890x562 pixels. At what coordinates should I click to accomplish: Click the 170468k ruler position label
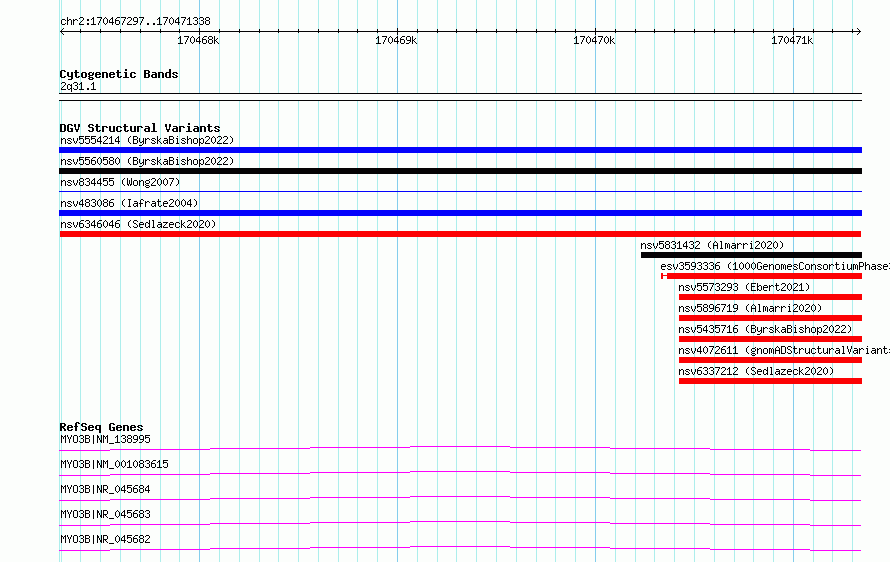pos(198,40)
